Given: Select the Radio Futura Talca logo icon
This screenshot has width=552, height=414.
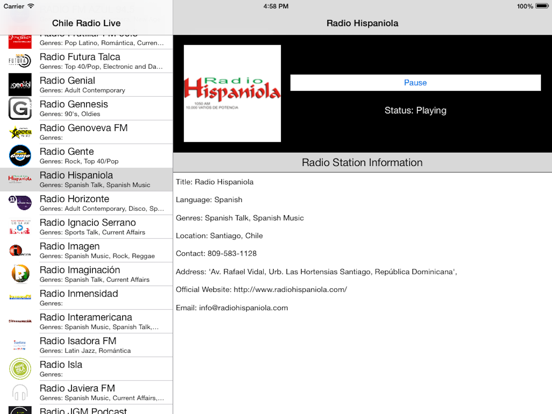Looking at the screenshot, I should coord(20,61).
